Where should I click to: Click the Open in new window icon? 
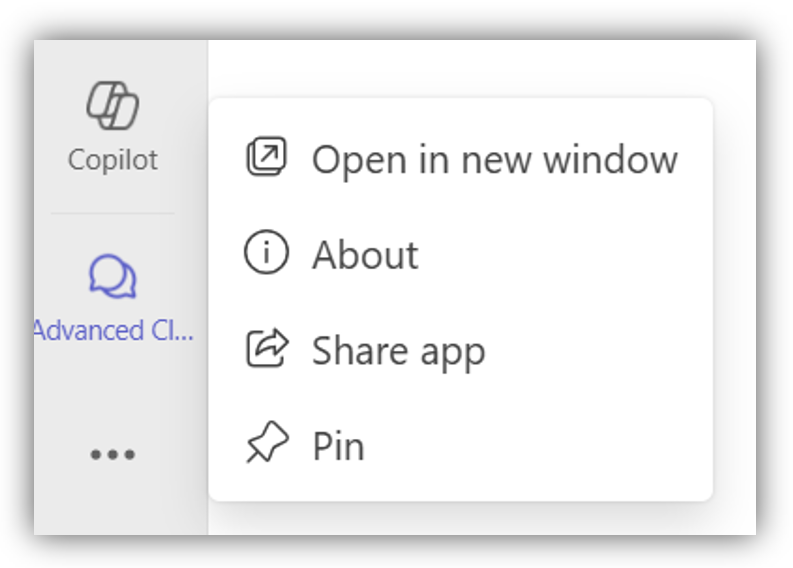pos(266,158)
